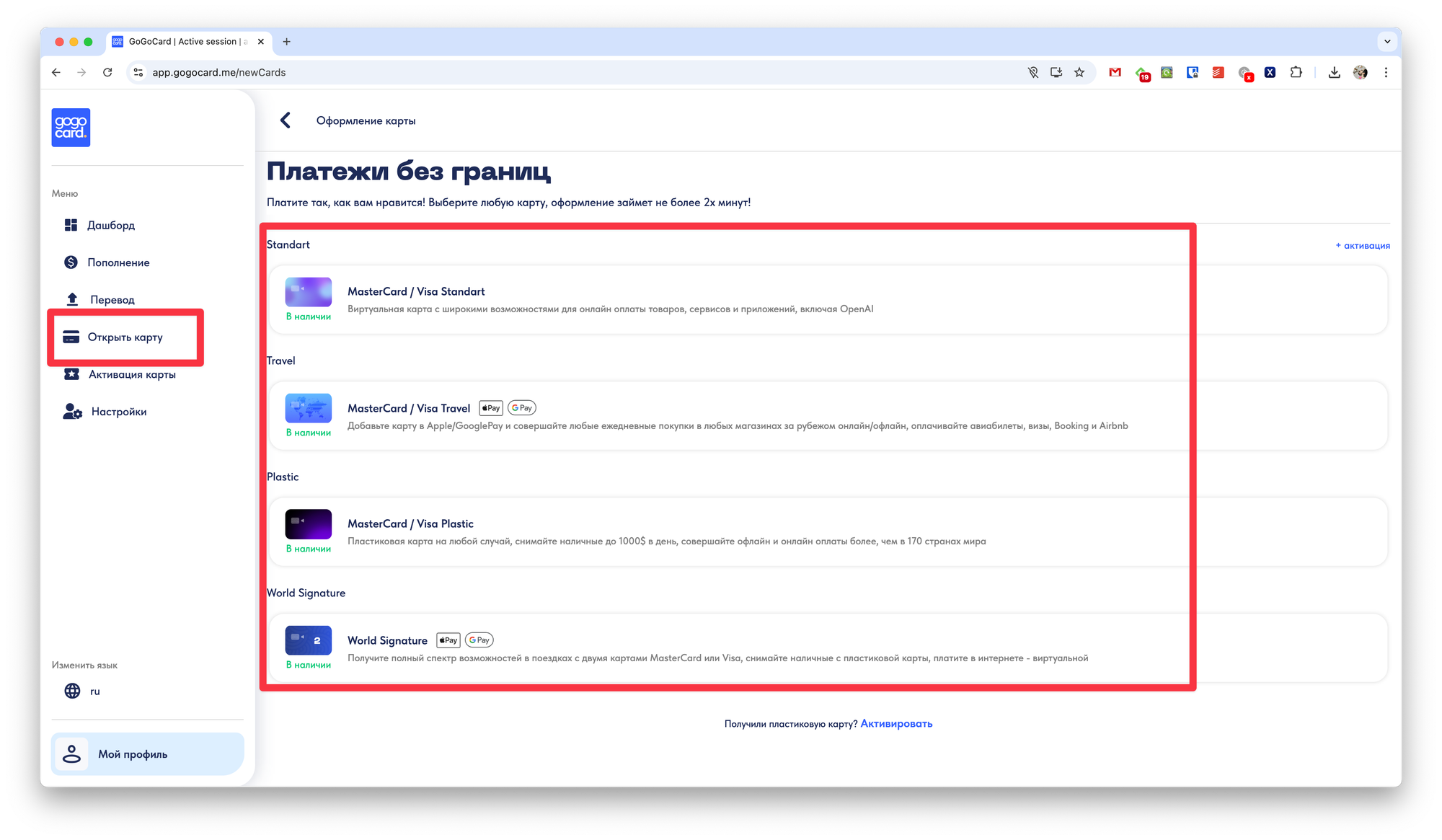Choose the World Signature card option
The width and height of the screenshot is (1442, 840).
point(387,640)
